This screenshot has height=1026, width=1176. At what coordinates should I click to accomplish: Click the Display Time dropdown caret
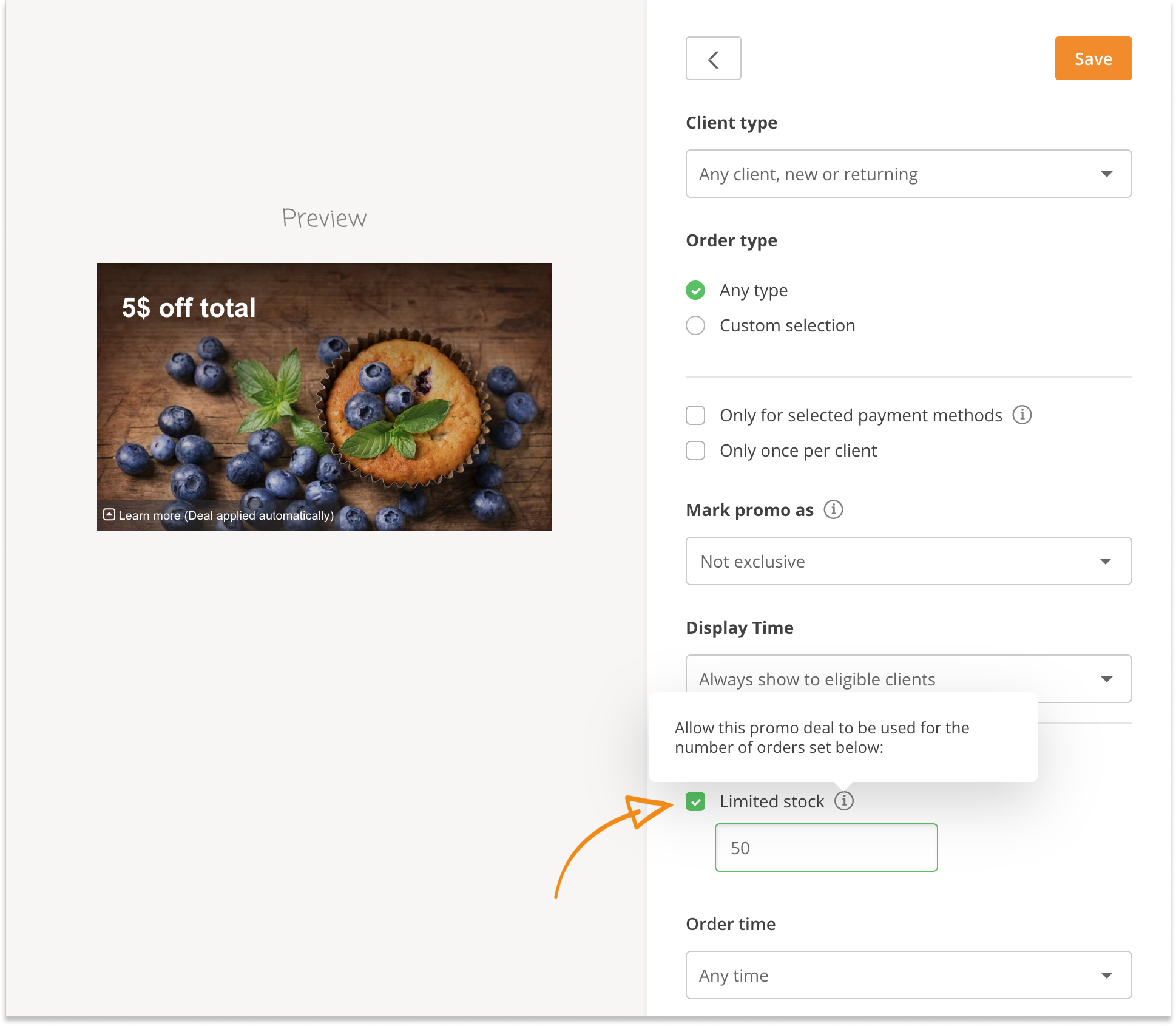coord(1106,679)
